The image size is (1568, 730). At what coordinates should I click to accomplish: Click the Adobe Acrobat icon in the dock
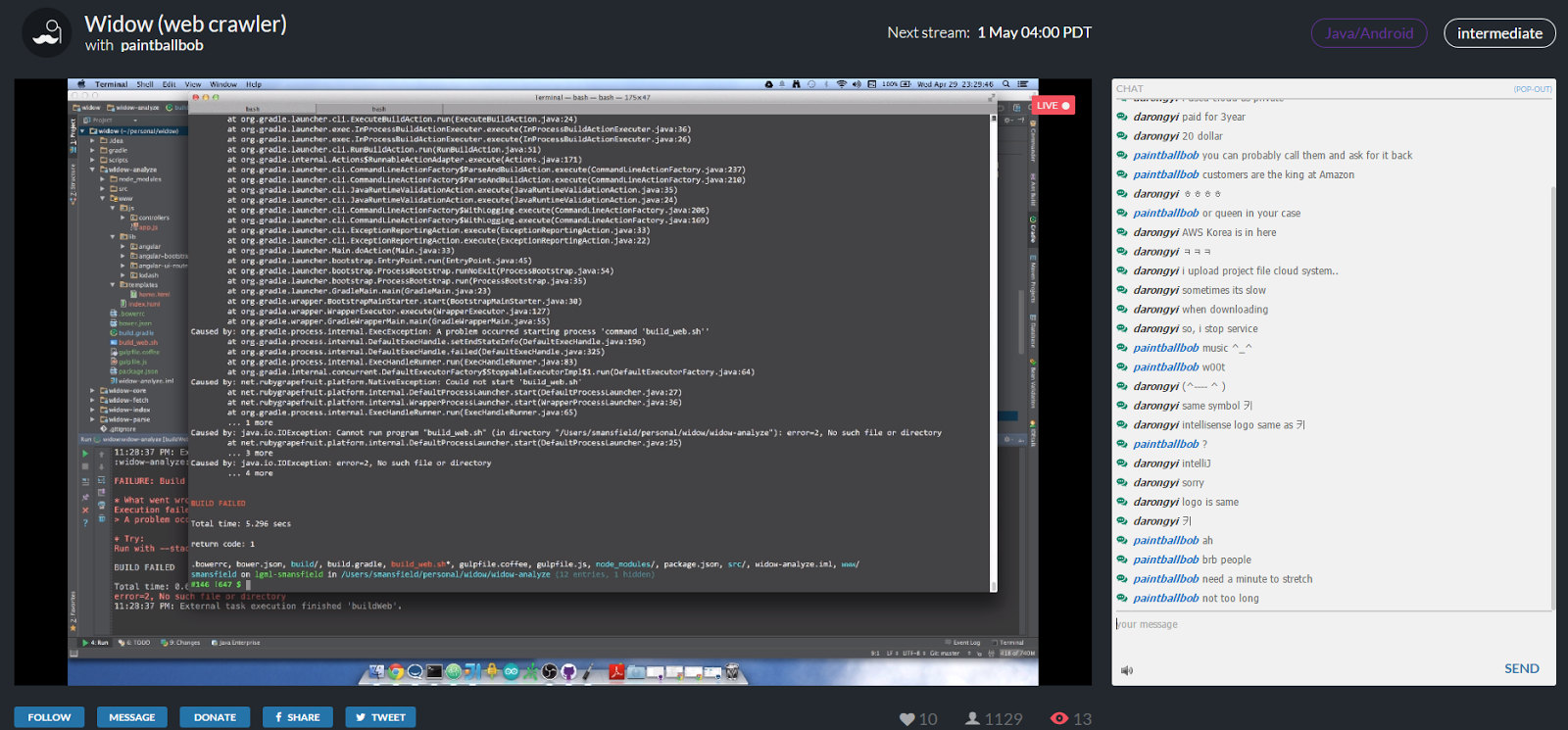(x=616, y=671)
